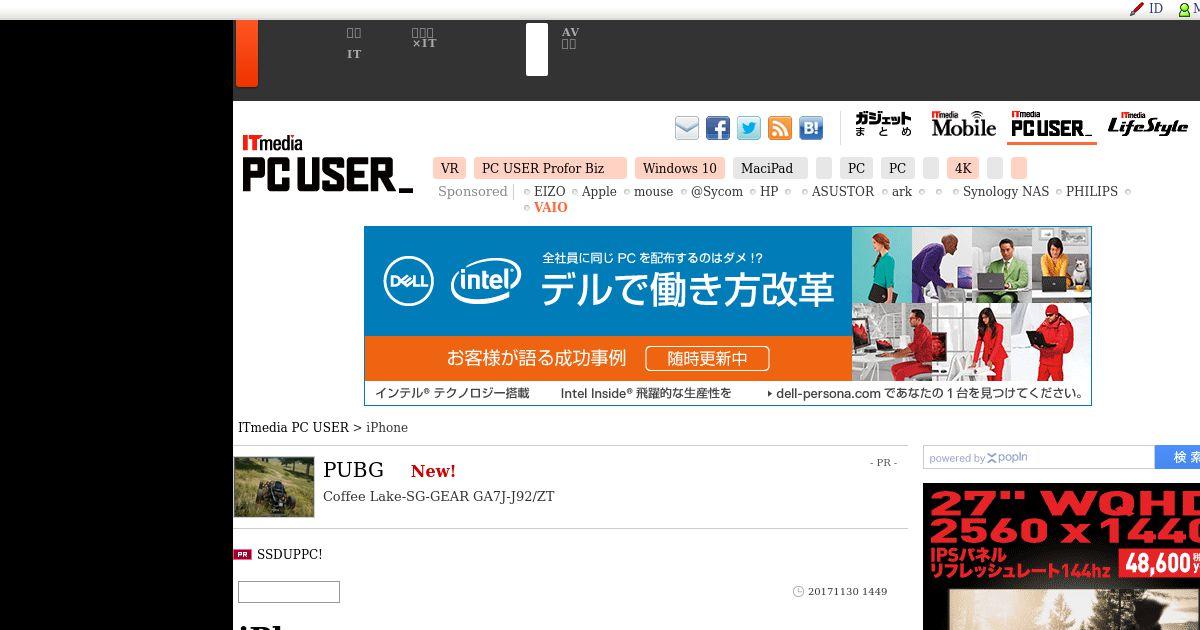
Task: Open the PUBG New! headline link
Action: point(389,470)
